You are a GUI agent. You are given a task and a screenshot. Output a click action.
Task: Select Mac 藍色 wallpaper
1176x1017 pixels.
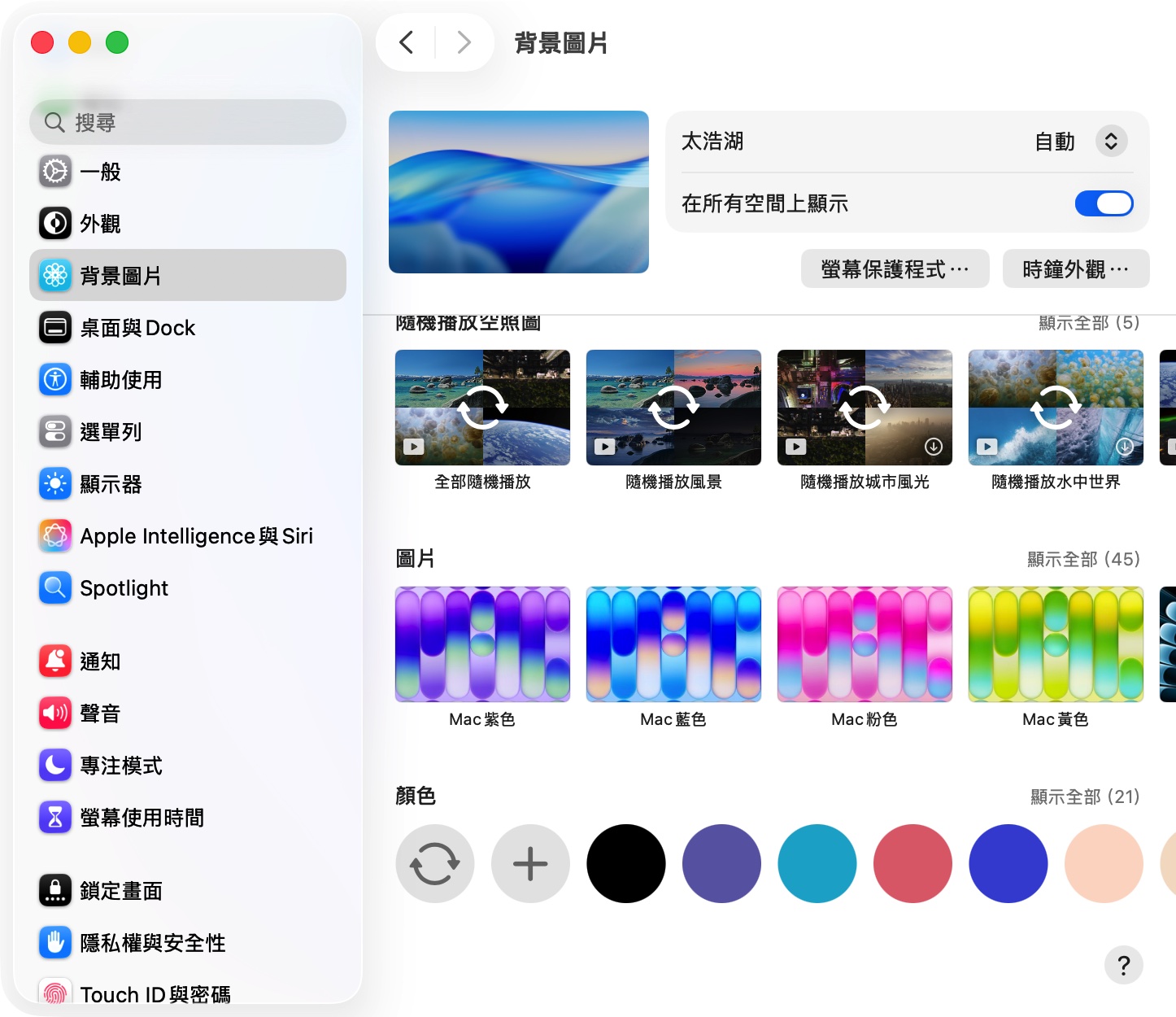pos(673,644)
